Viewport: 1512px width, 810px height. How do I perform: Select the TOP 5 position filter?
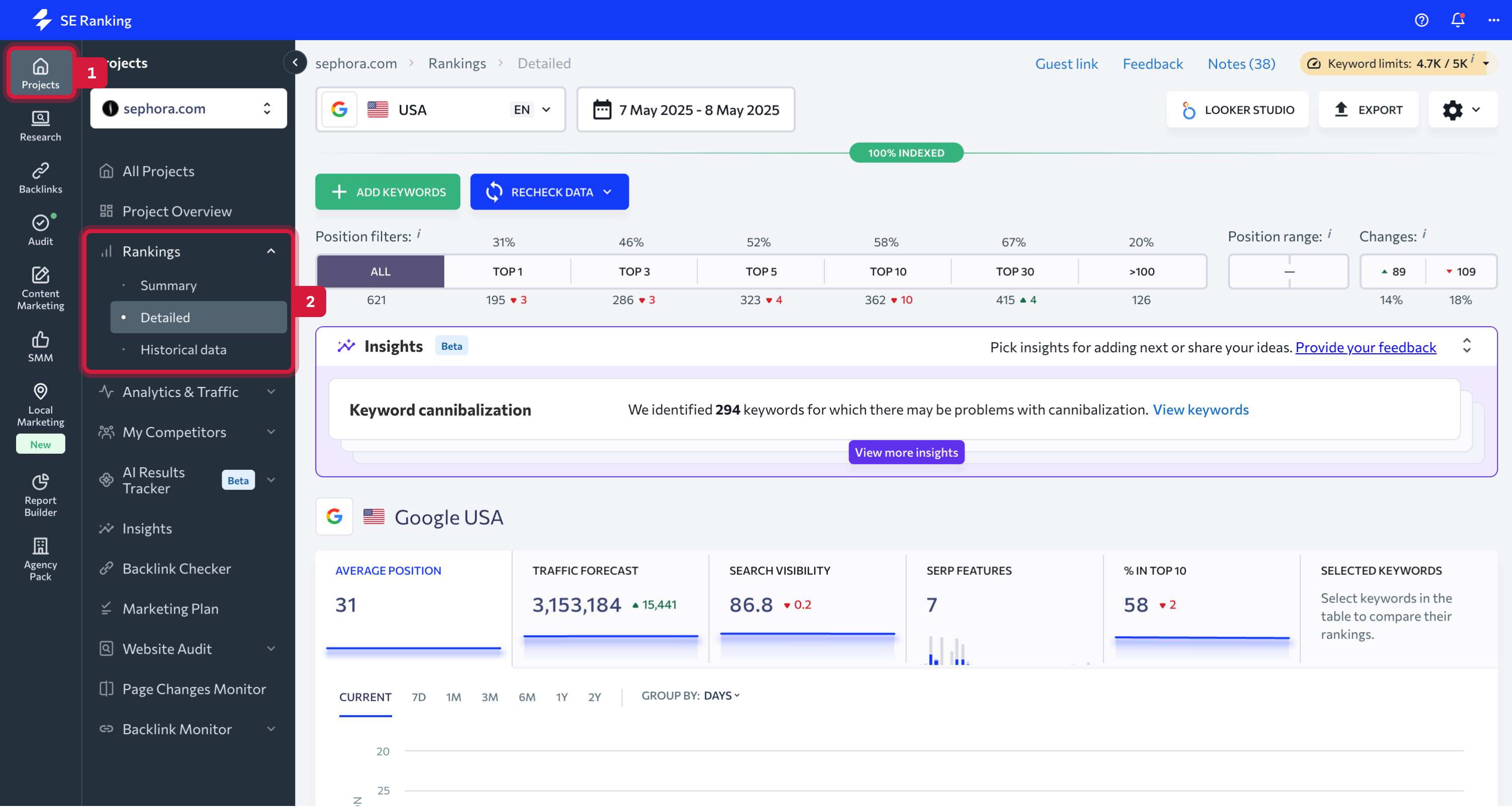pyautogui.click(x=761, y=271)
